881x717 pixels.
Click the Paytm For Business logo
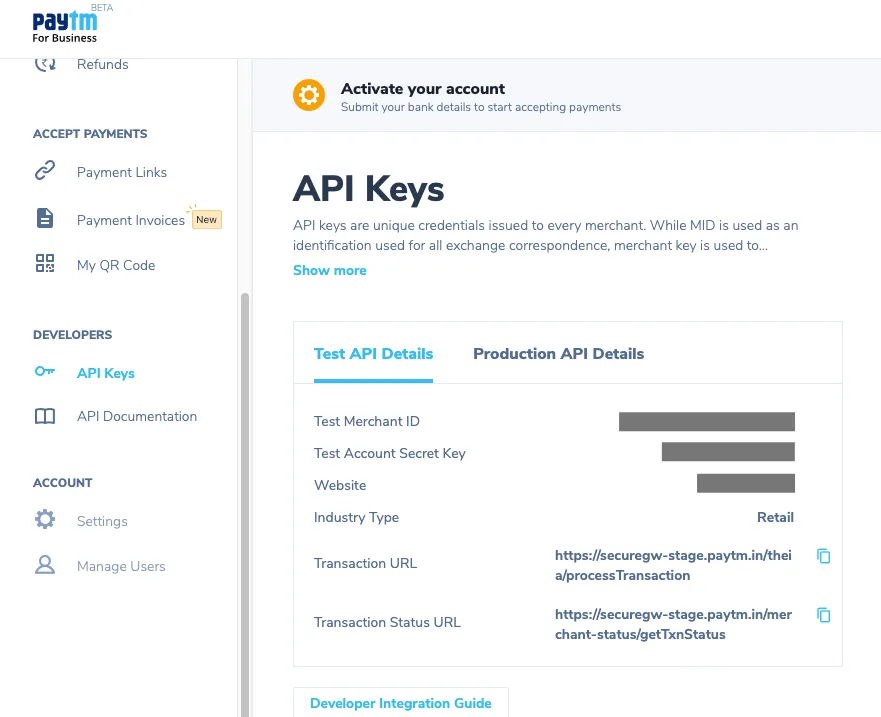[65, 27]
